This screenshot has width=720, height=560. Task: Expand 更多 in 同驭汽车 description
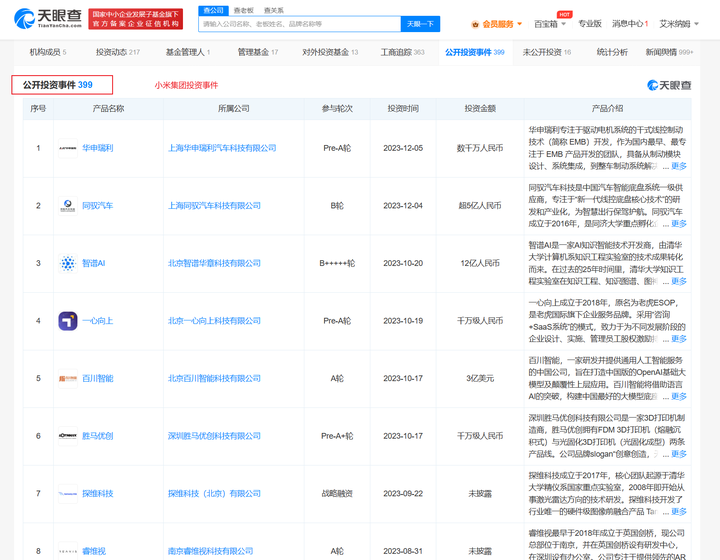[679, 224]
